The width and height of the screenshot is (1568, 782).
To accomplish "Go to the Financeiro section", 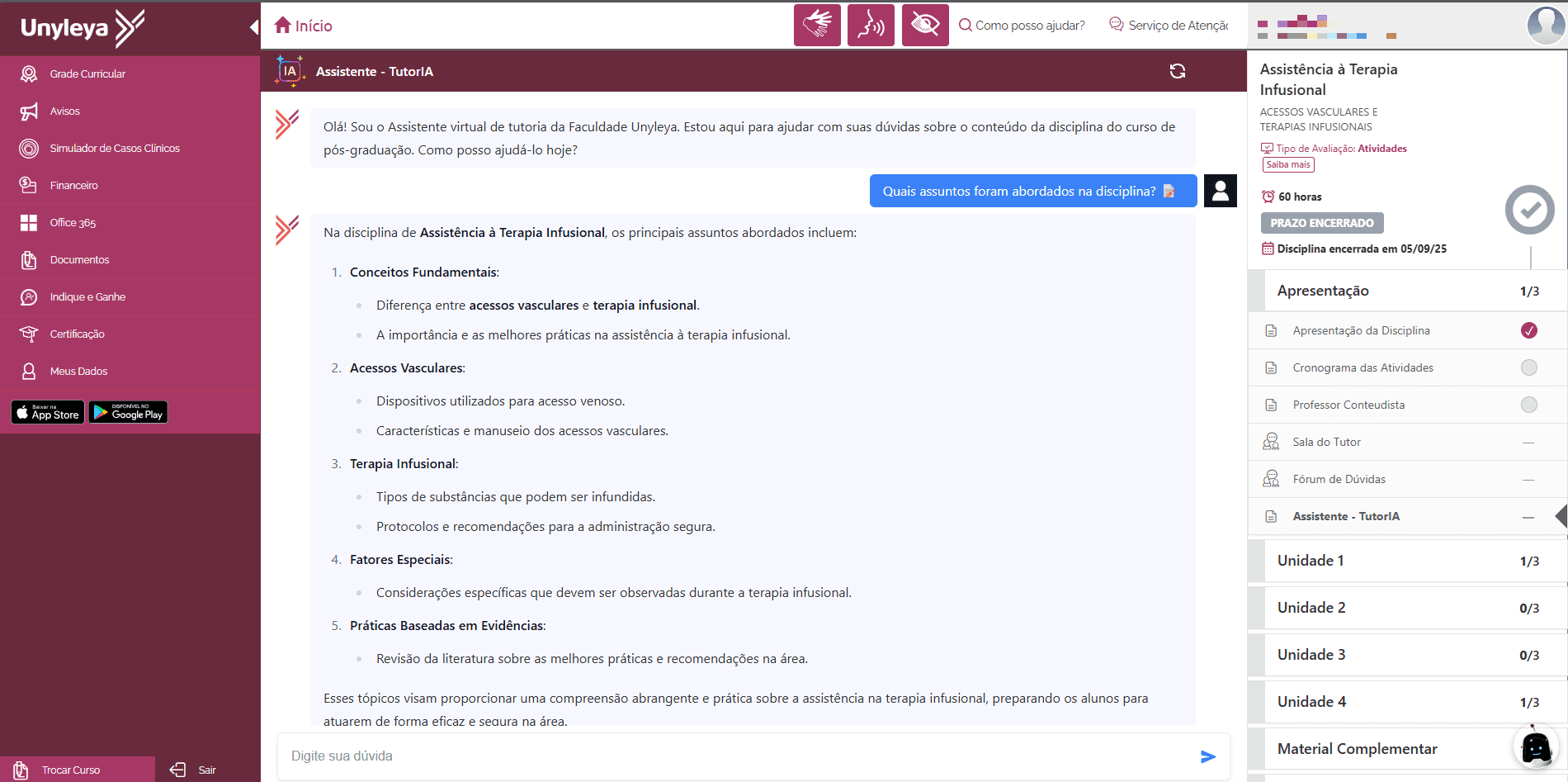I will [x=130, y=186].
